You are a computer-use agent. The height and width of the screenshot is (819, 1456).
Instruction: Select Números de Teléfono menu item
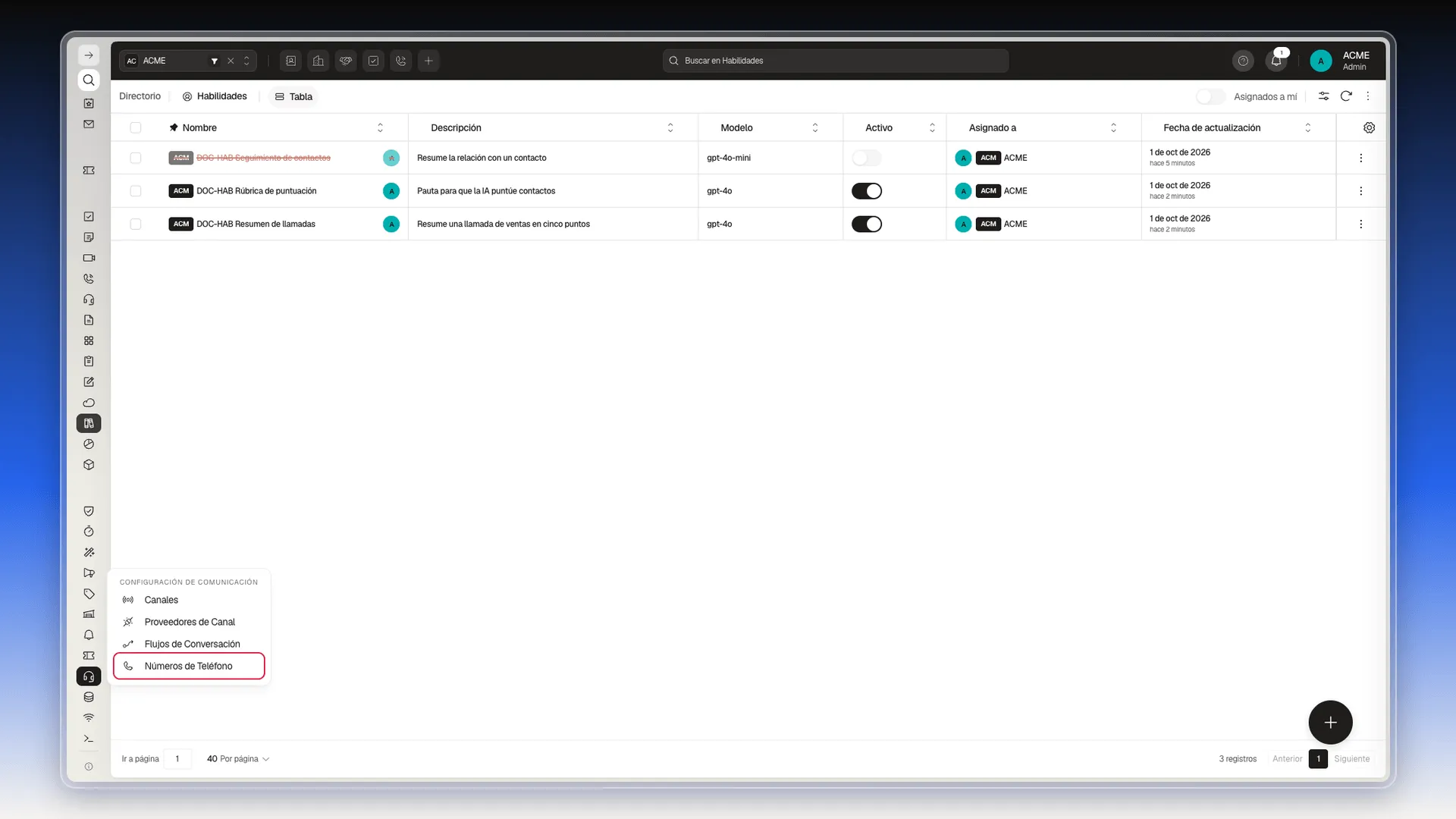point(189,666)
